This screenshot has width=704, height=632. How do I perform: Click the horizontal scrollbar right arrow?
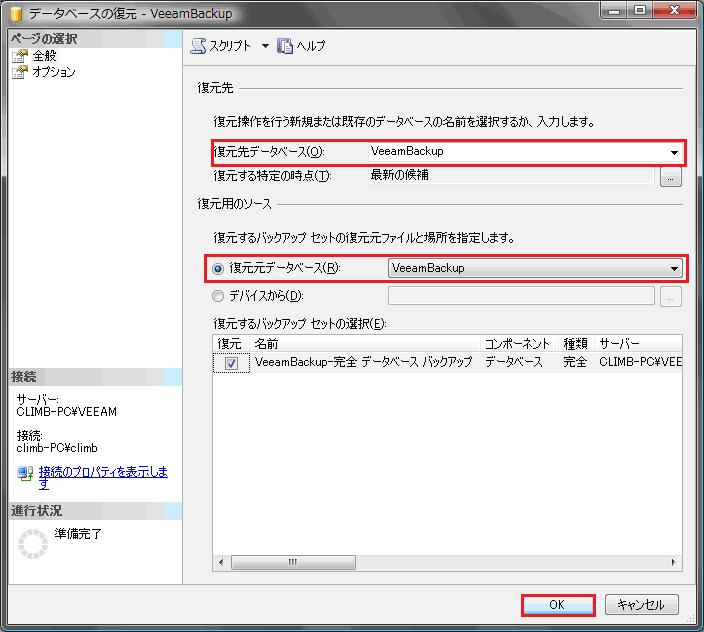(x=673, y=562)
